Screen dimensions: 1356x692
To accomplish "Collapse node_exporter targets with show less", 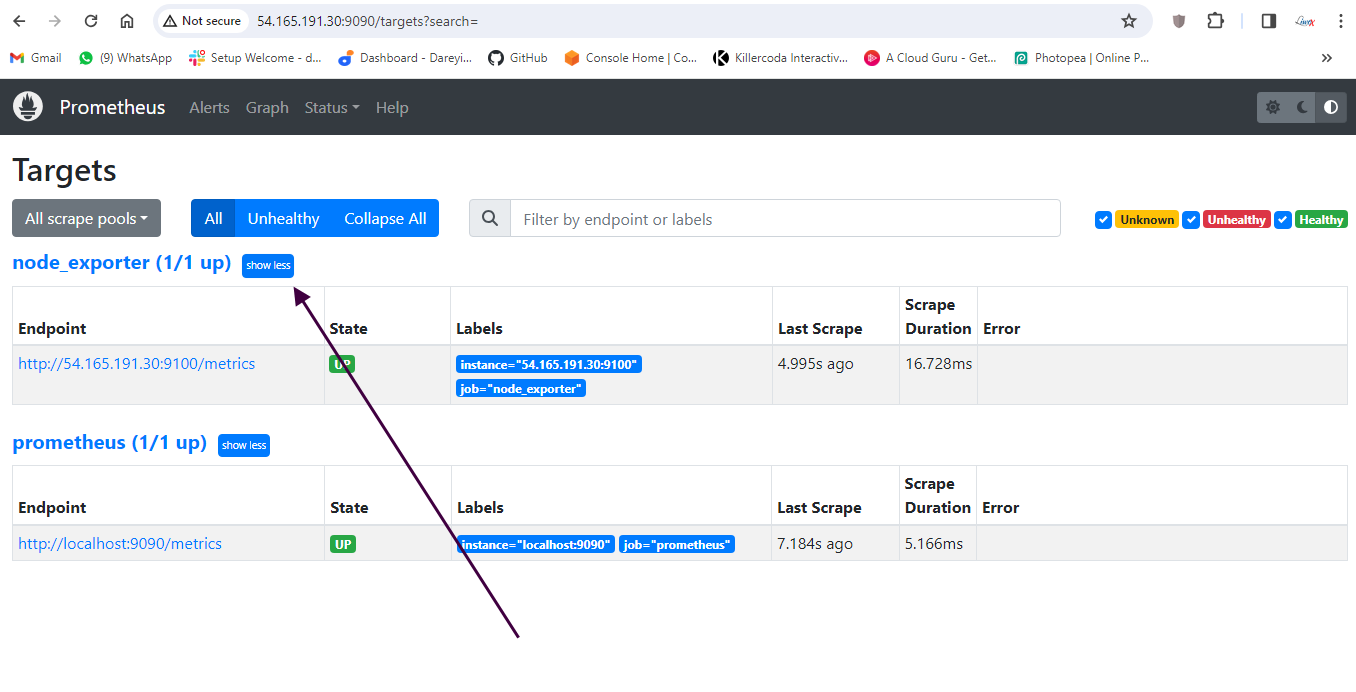I will pyautogui.click(x=268, y=266).
